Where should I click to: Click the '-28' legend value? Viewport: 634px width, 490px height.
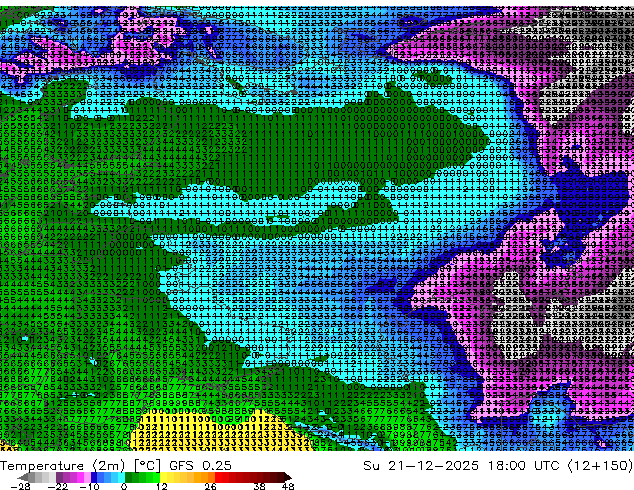coord(21,486)
